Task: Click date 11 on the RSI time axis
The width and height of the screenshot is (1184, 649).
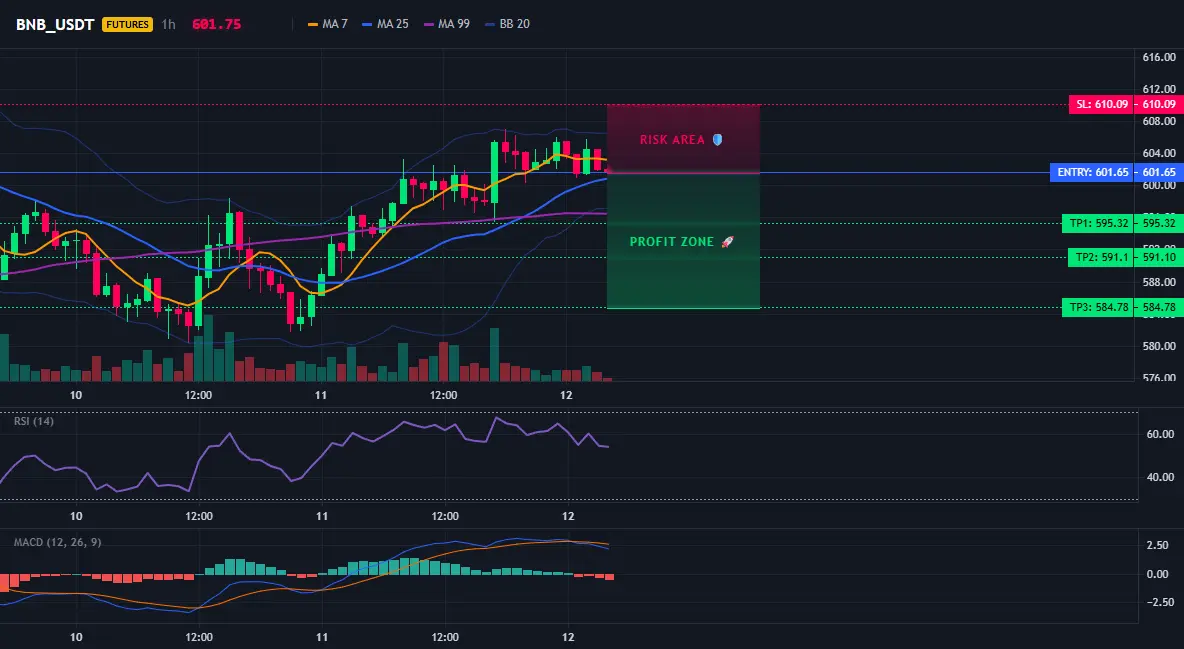Action: [x=322, y=516]
